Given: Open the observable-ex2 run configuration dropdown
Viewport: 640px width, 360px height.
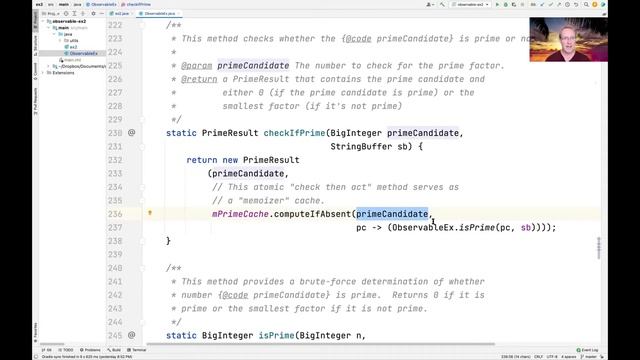Looking at the screenshot, I should (x=470, y=4).
